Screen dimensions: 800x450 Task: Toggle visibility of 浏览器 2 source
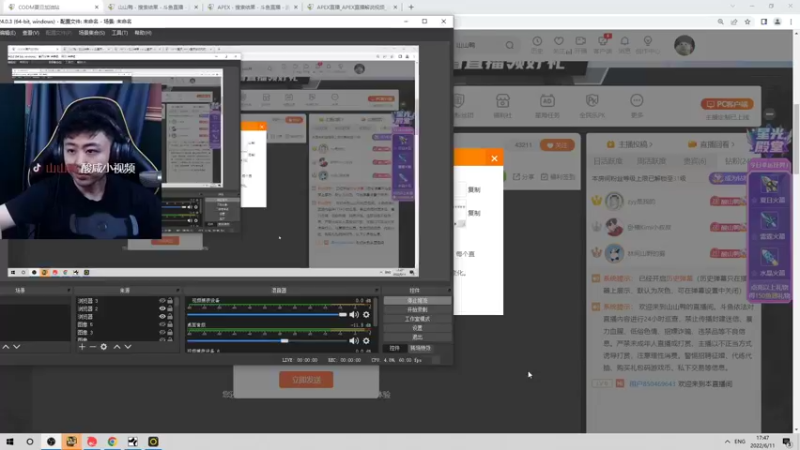click(x=162, y=309)
